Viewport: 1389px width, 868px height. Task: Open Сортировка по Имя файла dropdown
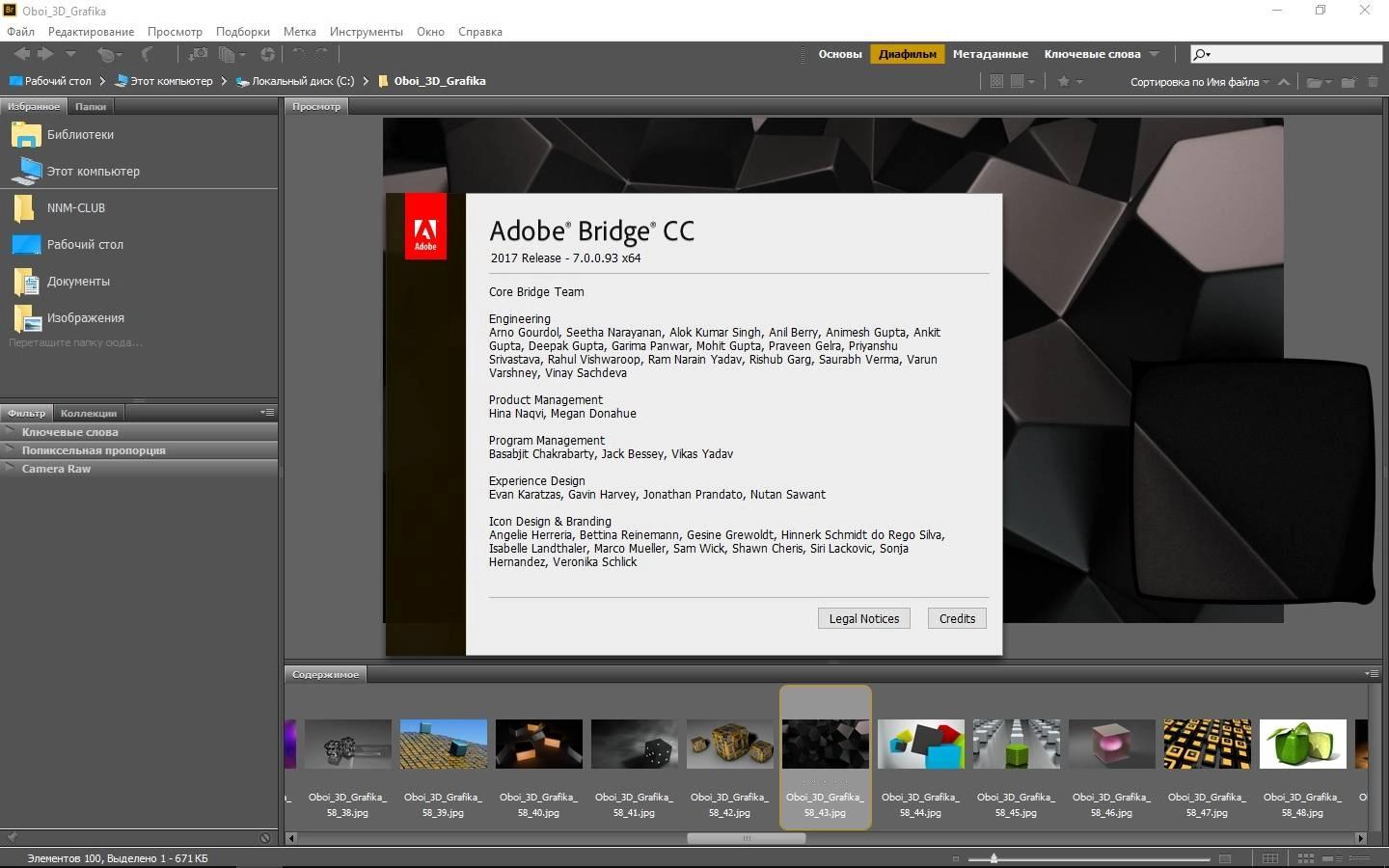click(1200, 82)
